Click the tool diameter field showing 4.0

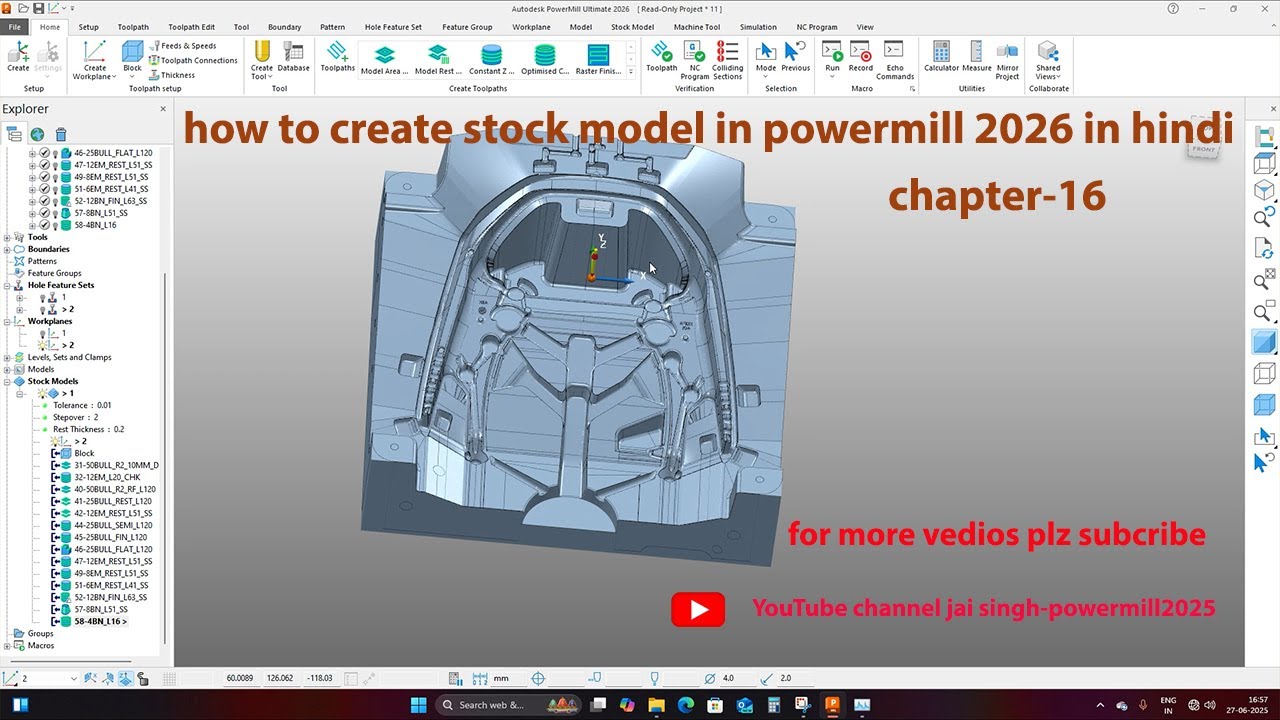pyautogui.click(x=735, y=678)
